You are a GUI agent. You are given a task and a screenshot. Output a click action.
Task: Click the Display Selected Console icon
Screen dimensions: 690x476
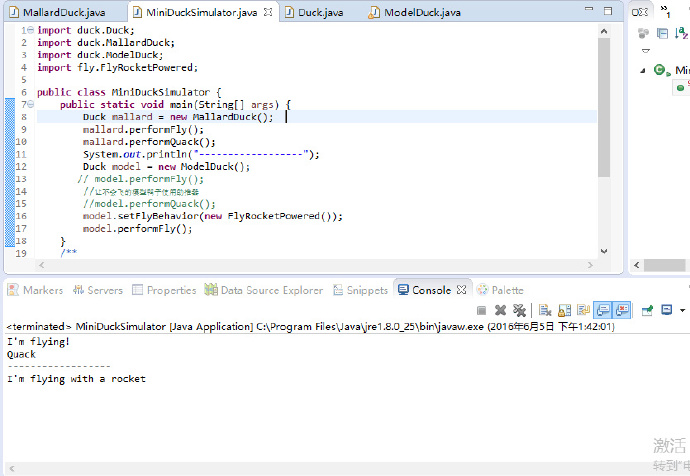667,311
